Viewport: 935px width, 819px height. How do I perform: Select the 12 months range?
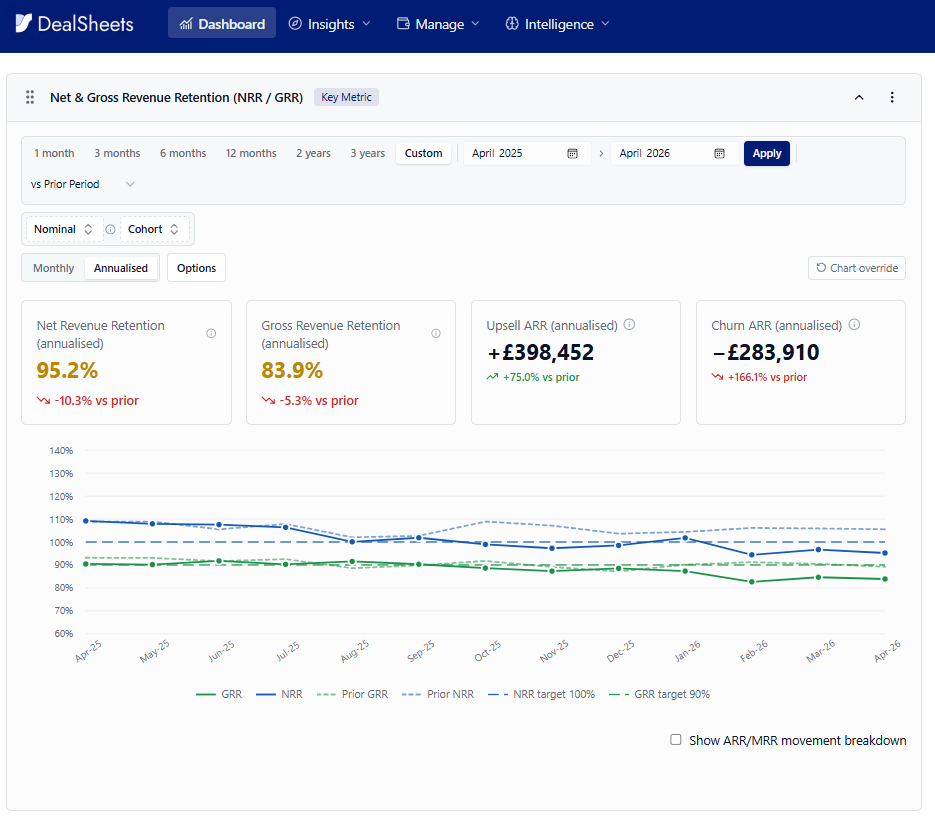pyautogui.click(x=251, y=153)
